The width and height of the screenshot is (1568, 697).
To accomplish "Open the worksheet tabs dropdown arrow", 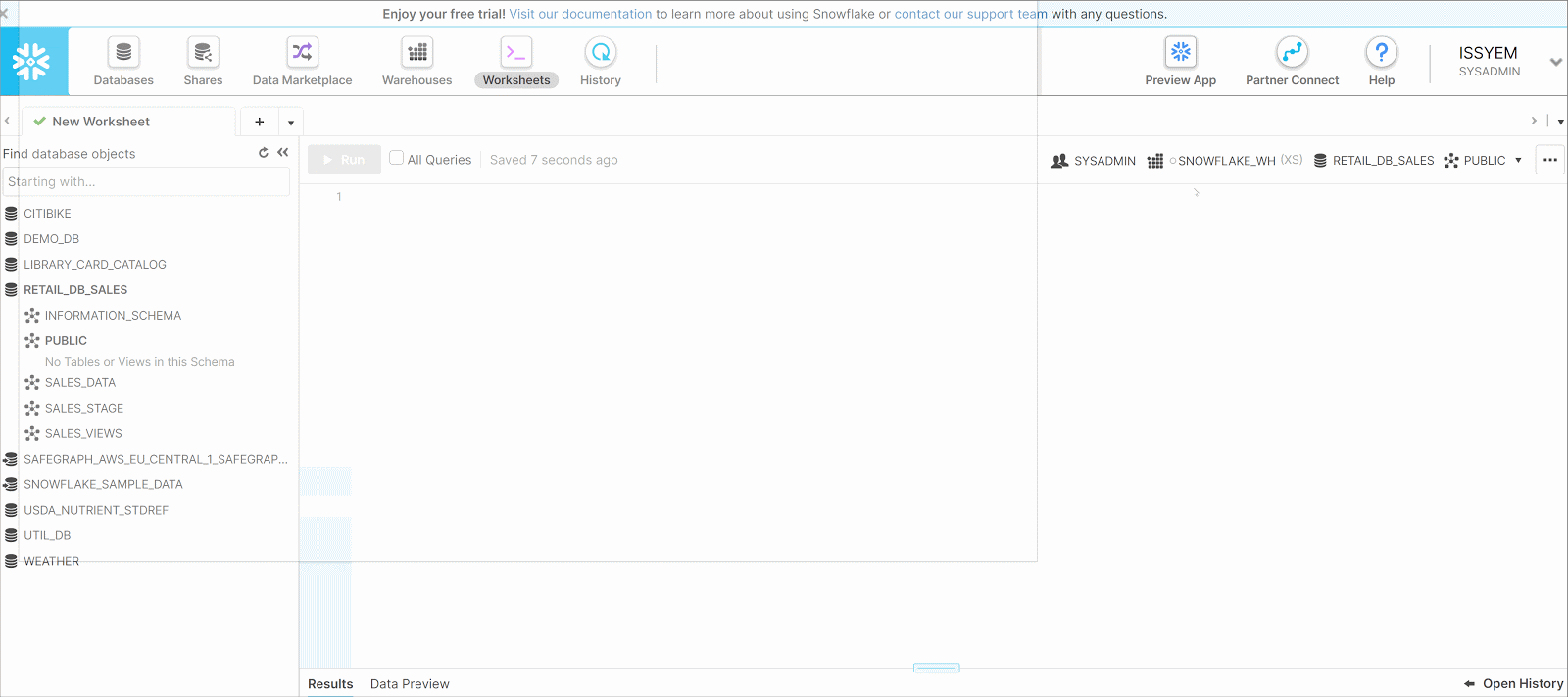I will tap(291, 123).
